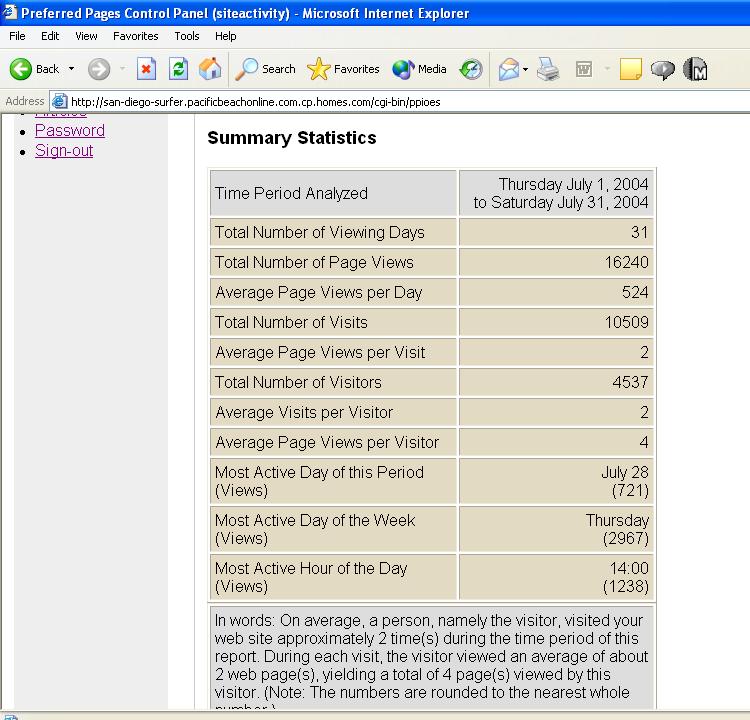Screen dimensions: 750x720
Task: Expand the Mail options dropdown arrow
Action: pyautogui.click(x=525, y=69)
